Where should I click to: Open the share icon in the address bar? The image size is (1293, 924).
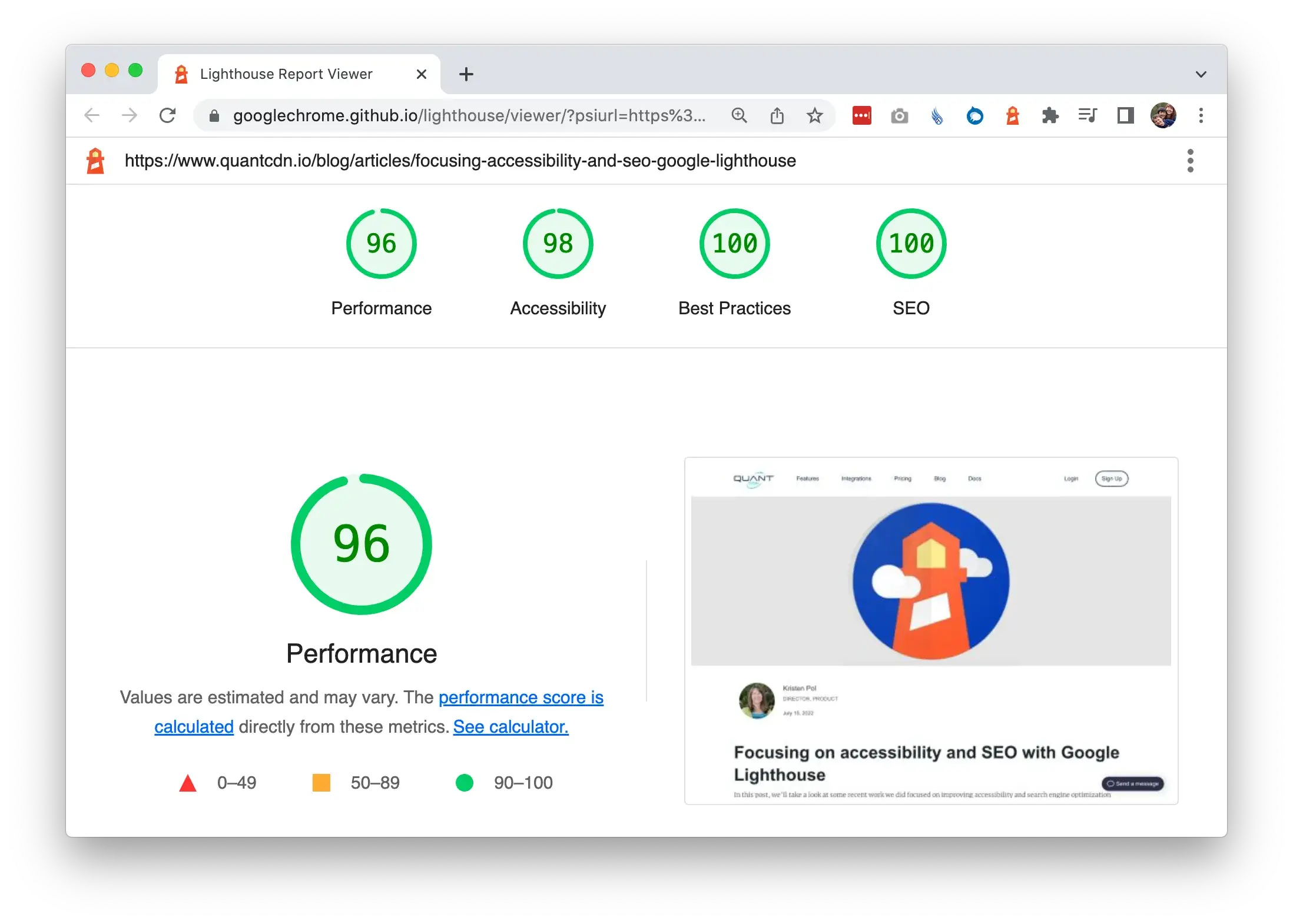coord(777,115)
